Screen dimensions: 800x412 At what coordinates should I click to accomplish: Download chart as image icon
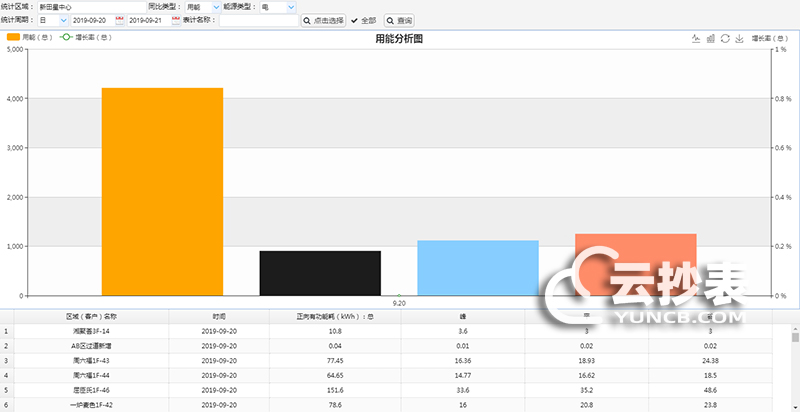(738, 39)
